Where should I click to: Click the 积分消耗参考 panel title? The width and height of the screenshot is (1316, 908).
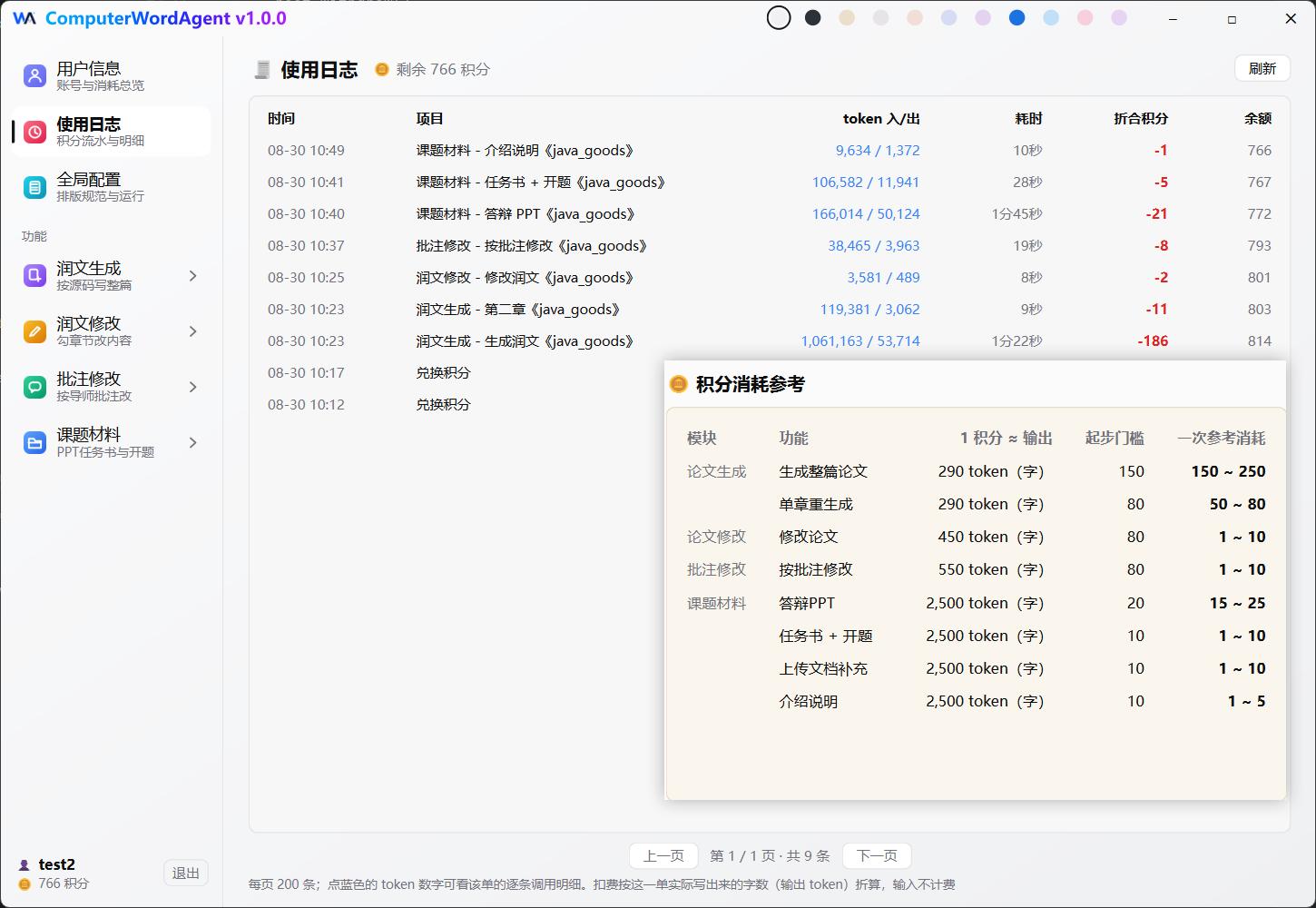pos(751,384)
